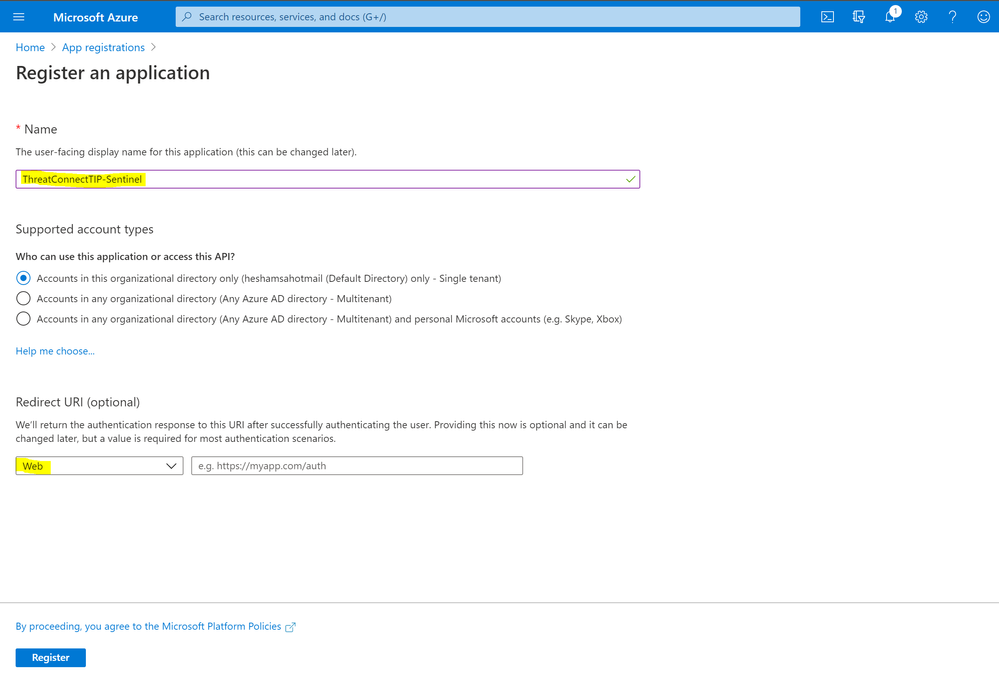The image size is (999, 673).
Task: Click the 'Who can use this application' question text
Action: click(x=126, y=256)
